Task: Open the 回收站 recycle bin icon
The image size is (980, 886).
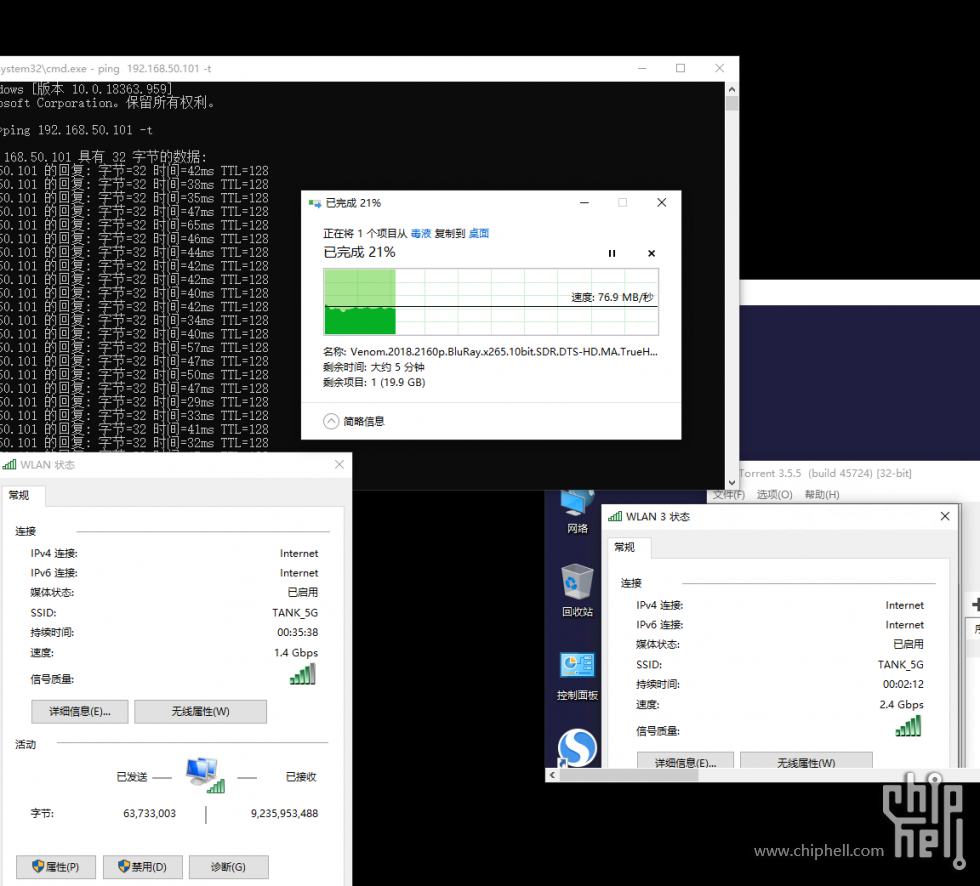Action: 578,590
